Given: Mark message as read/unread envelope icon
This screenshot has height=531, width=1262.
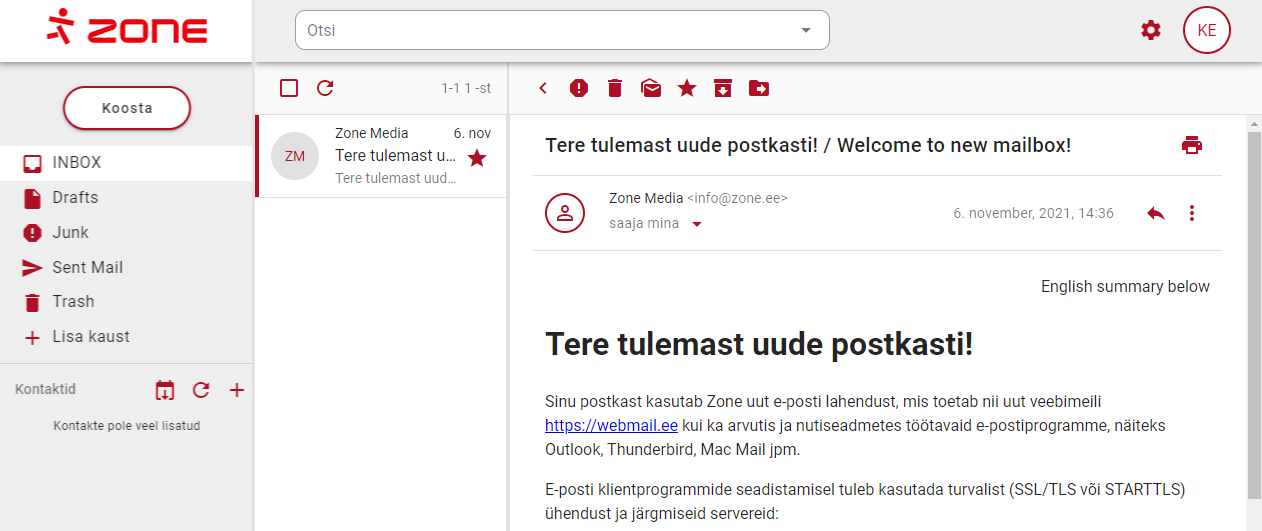Looking at the screenshot, I should [x=651, y=88].
